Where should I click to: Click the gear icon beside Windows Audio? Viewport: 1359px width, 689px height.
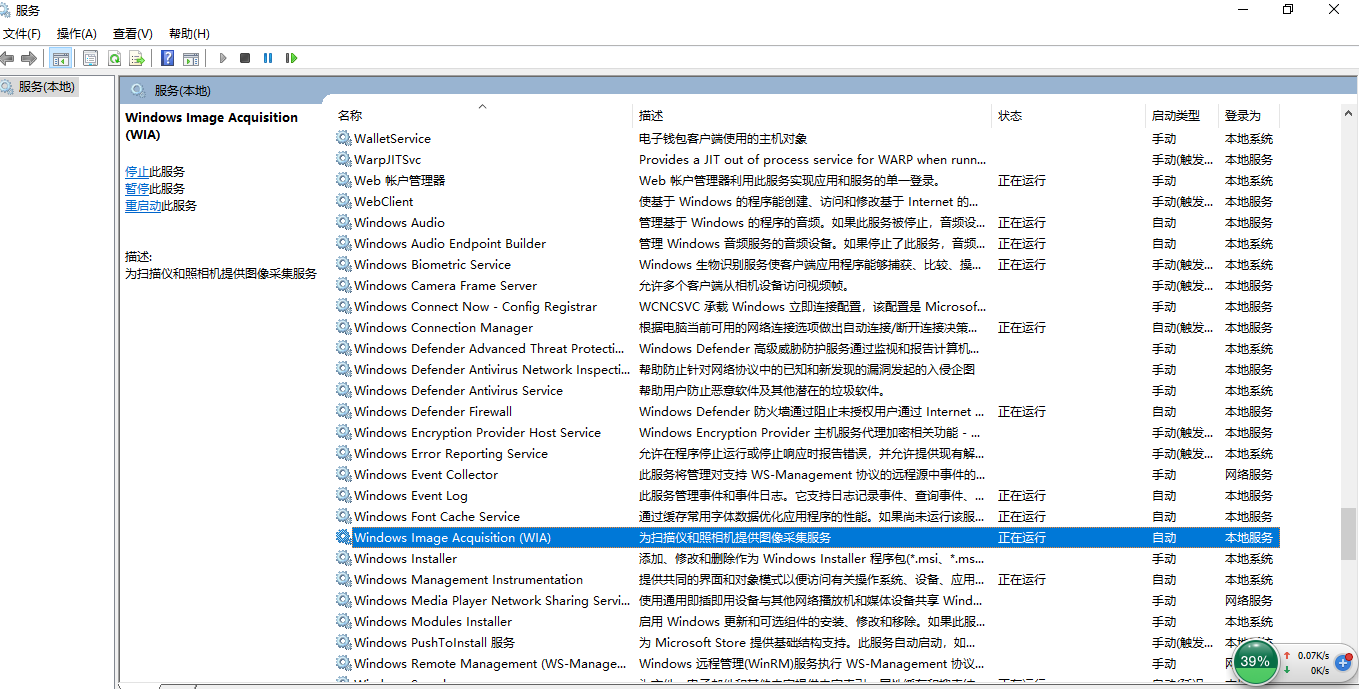[x=344, y=222]
